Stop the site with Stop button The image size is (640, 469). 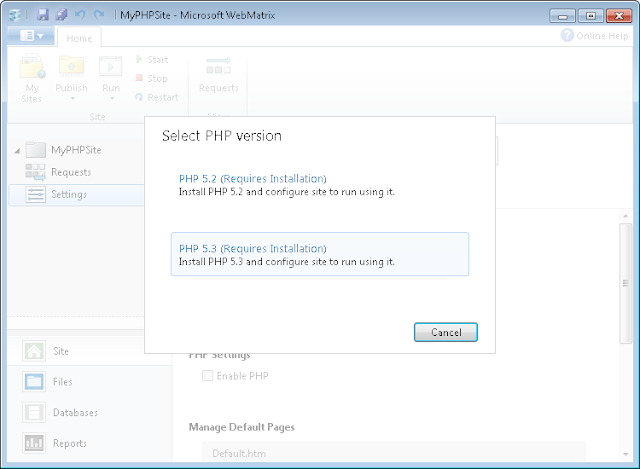152,78
